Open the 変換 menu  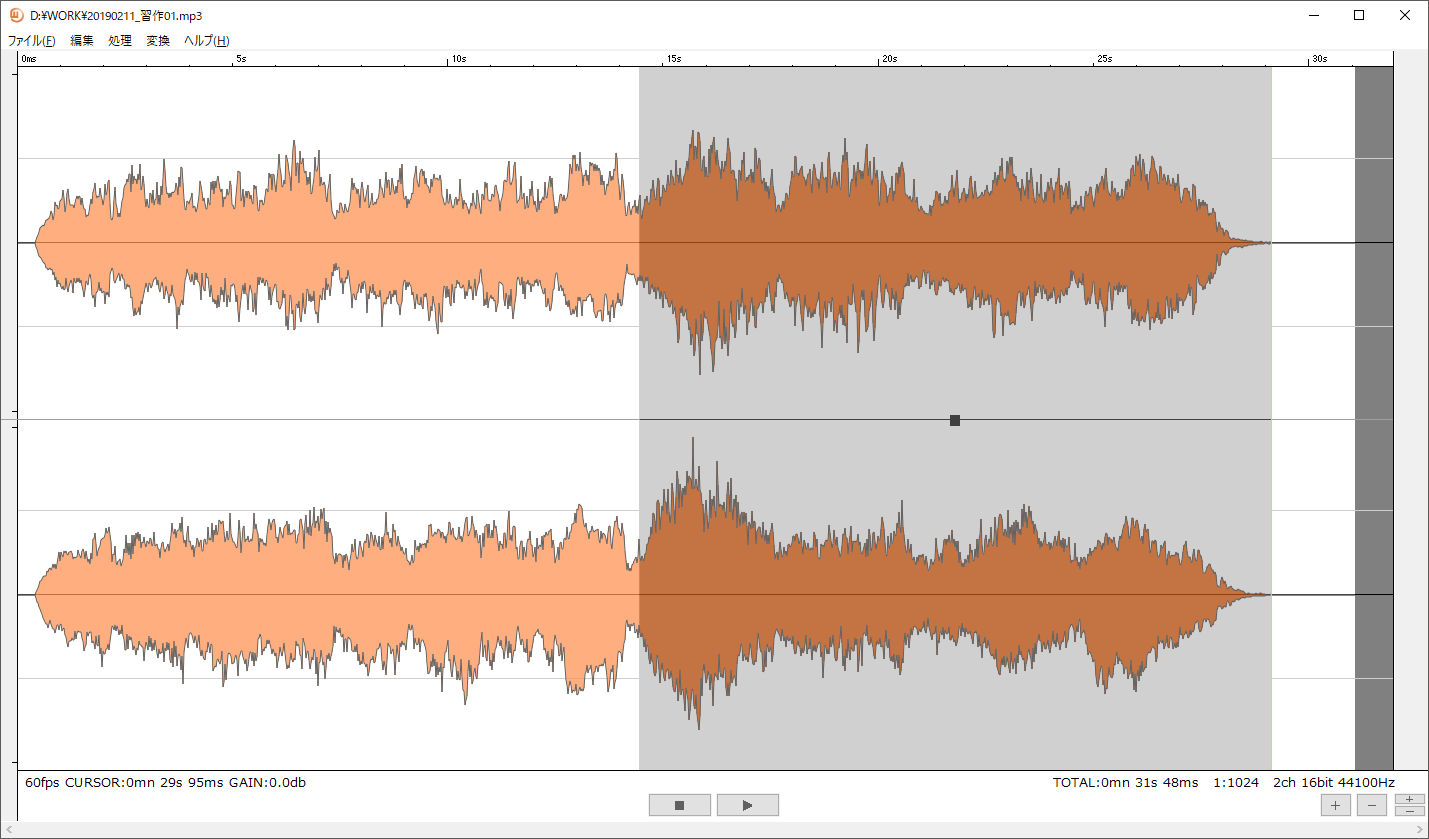pyautogui.click(x=158, y=41)
